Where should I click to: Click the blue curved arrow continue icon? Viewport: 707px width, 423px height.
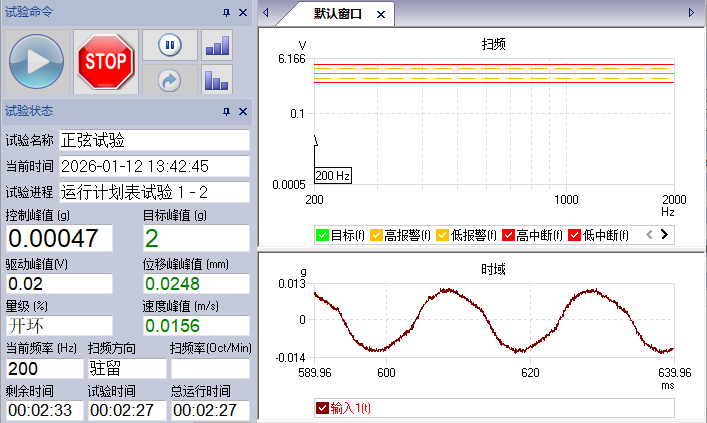click(169, 80)
